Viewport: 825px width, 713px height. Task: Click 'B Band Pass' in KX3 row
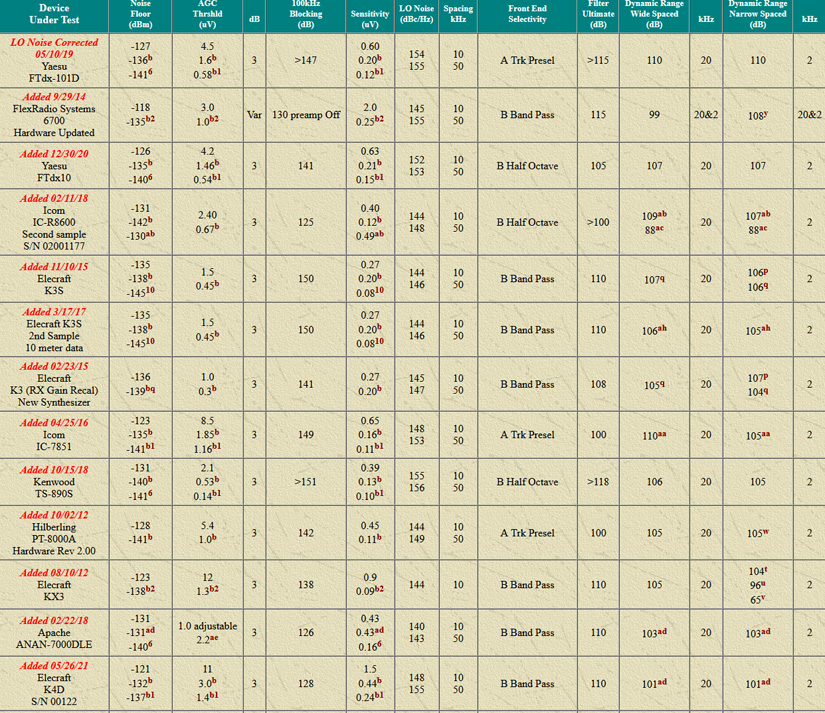pyautogui.click(x=527, y=585)
